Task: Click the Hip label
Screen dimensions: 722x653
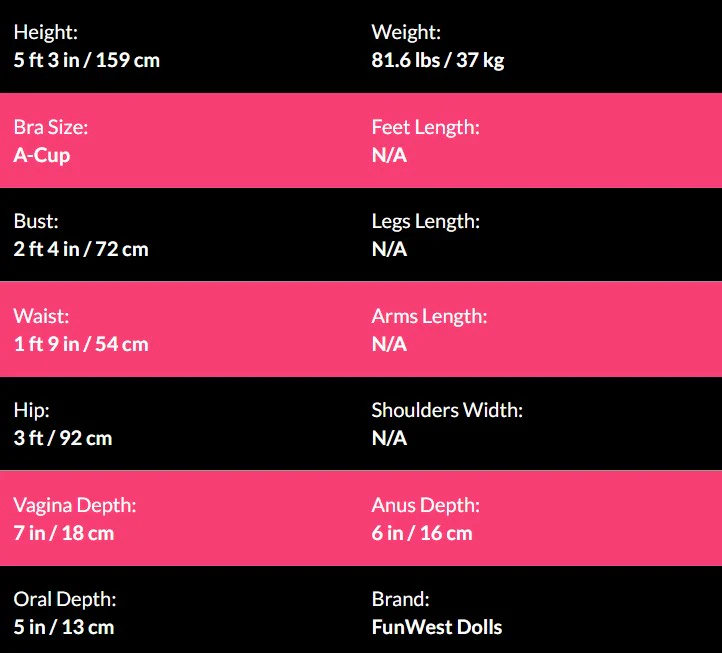Action: (30, 410)
